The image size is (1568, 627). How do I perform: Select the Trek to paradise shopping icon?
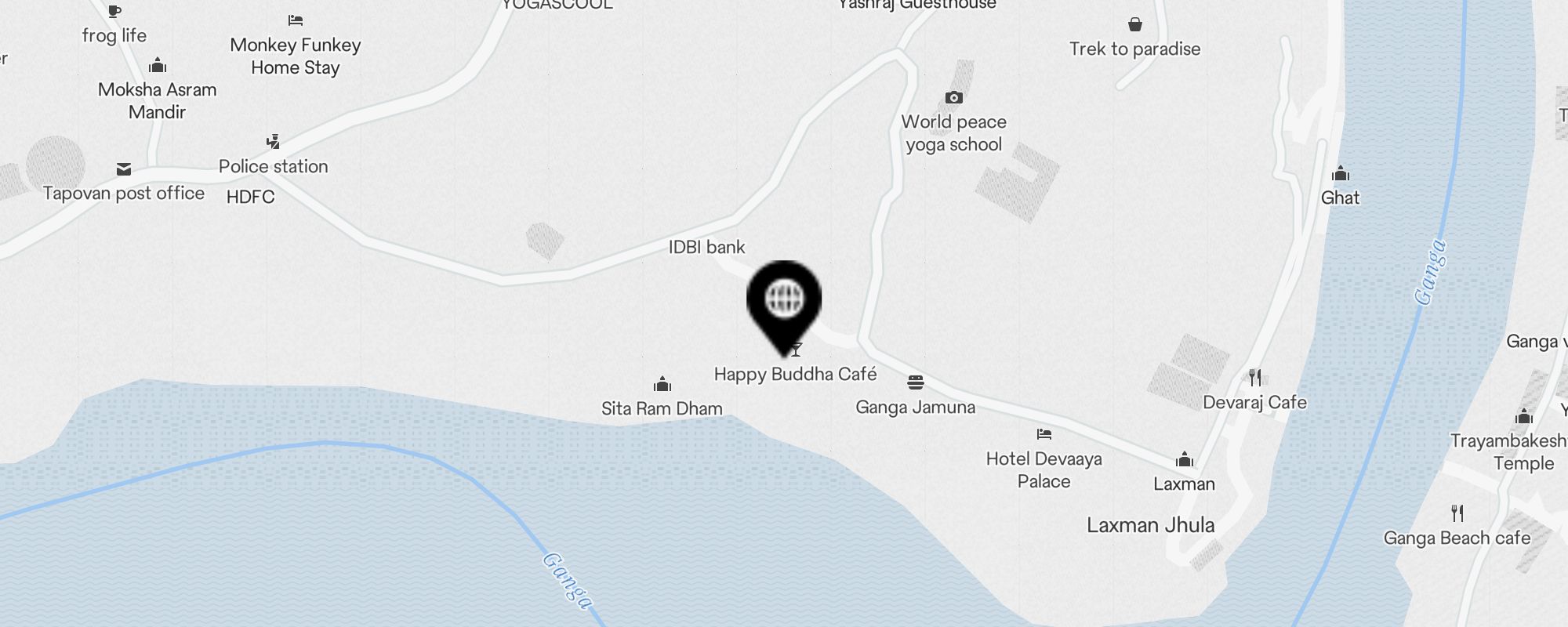coord(1135,24)
